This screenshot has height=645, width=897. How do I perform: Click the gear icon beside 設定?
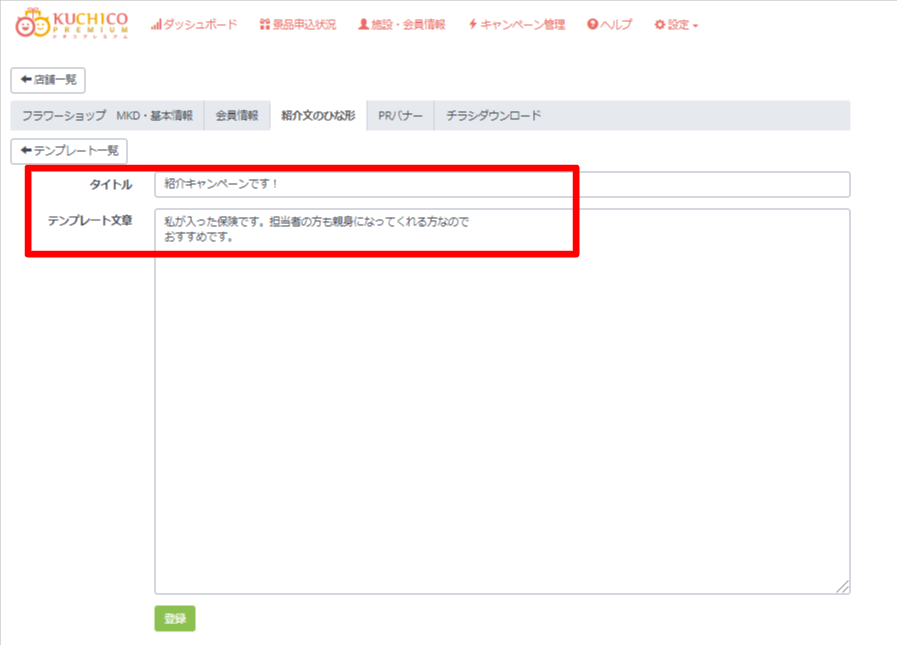pyautogui.click(x=659, y=24)
